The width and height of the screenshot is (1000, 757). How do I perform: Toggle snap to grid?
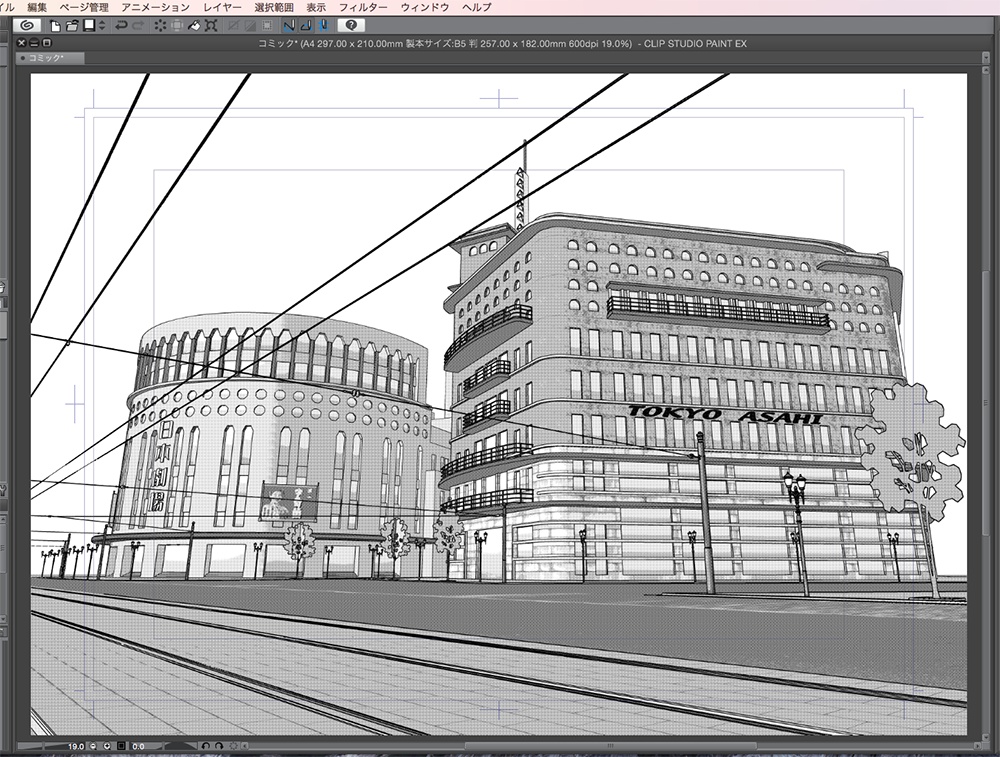pos(323,26)
